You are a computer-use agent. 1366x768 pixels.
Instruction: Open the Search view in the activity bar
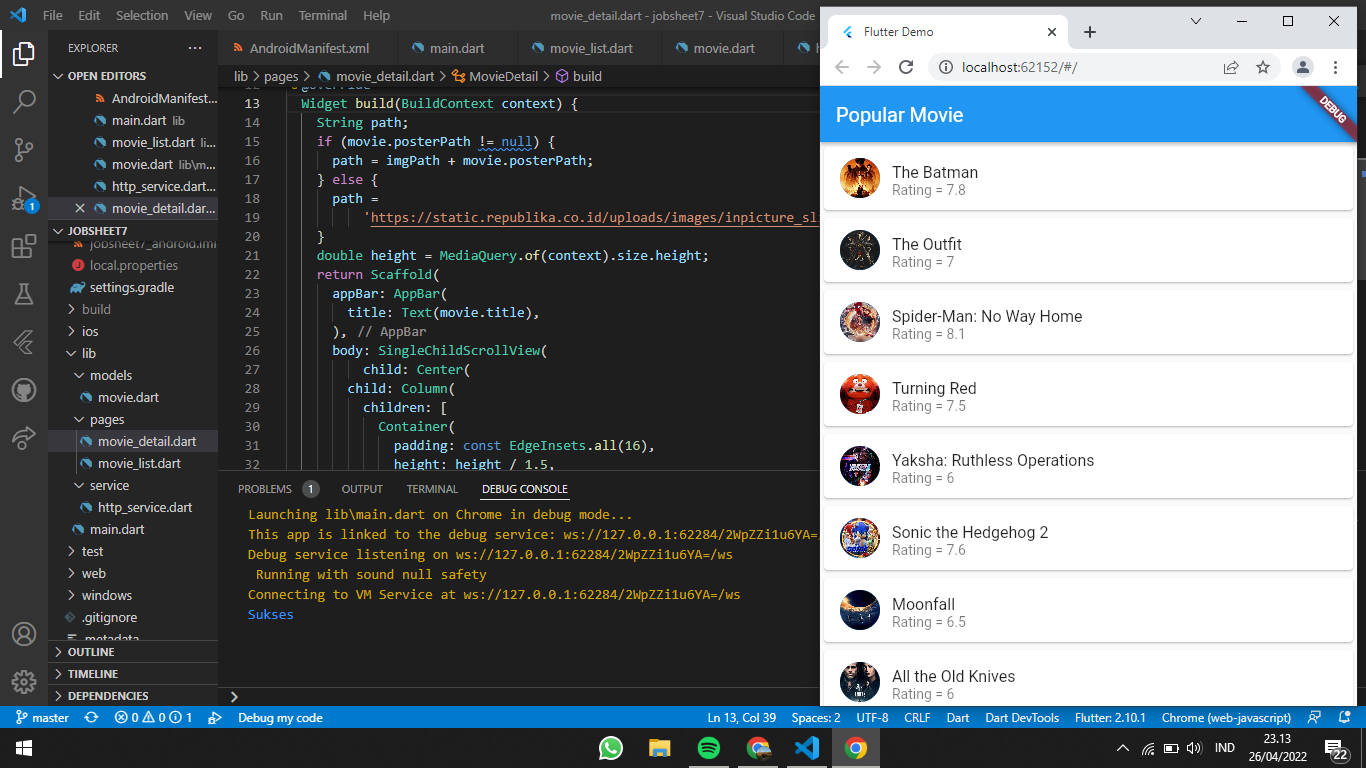[24, 101]
